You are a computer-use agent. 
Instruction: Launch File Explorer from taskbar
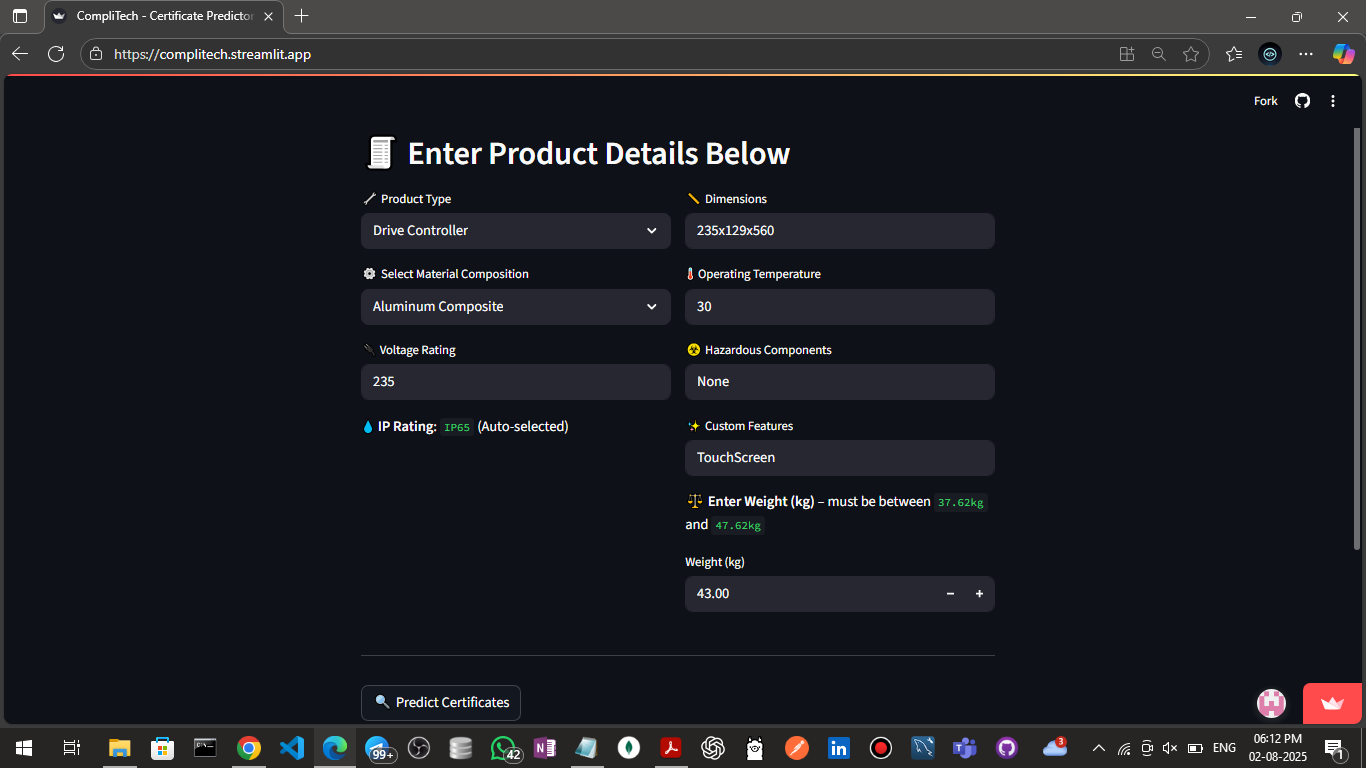(x=120, y=748)
